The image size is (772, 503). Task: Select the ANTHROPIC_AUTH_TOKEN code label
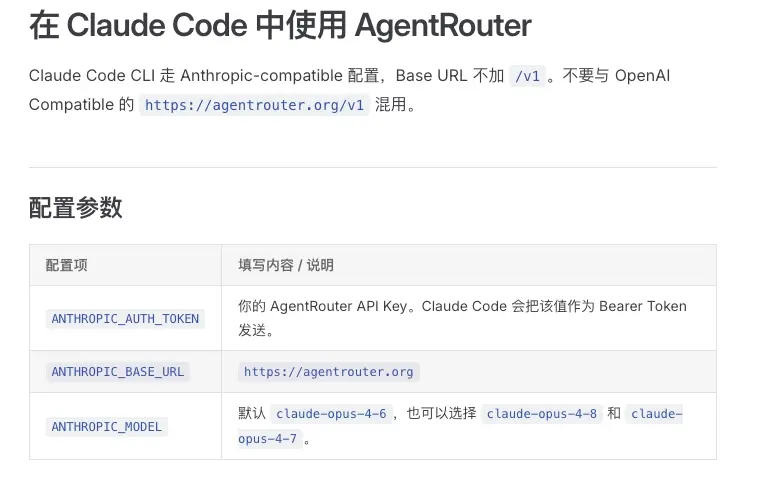click(x=125, y=318)
